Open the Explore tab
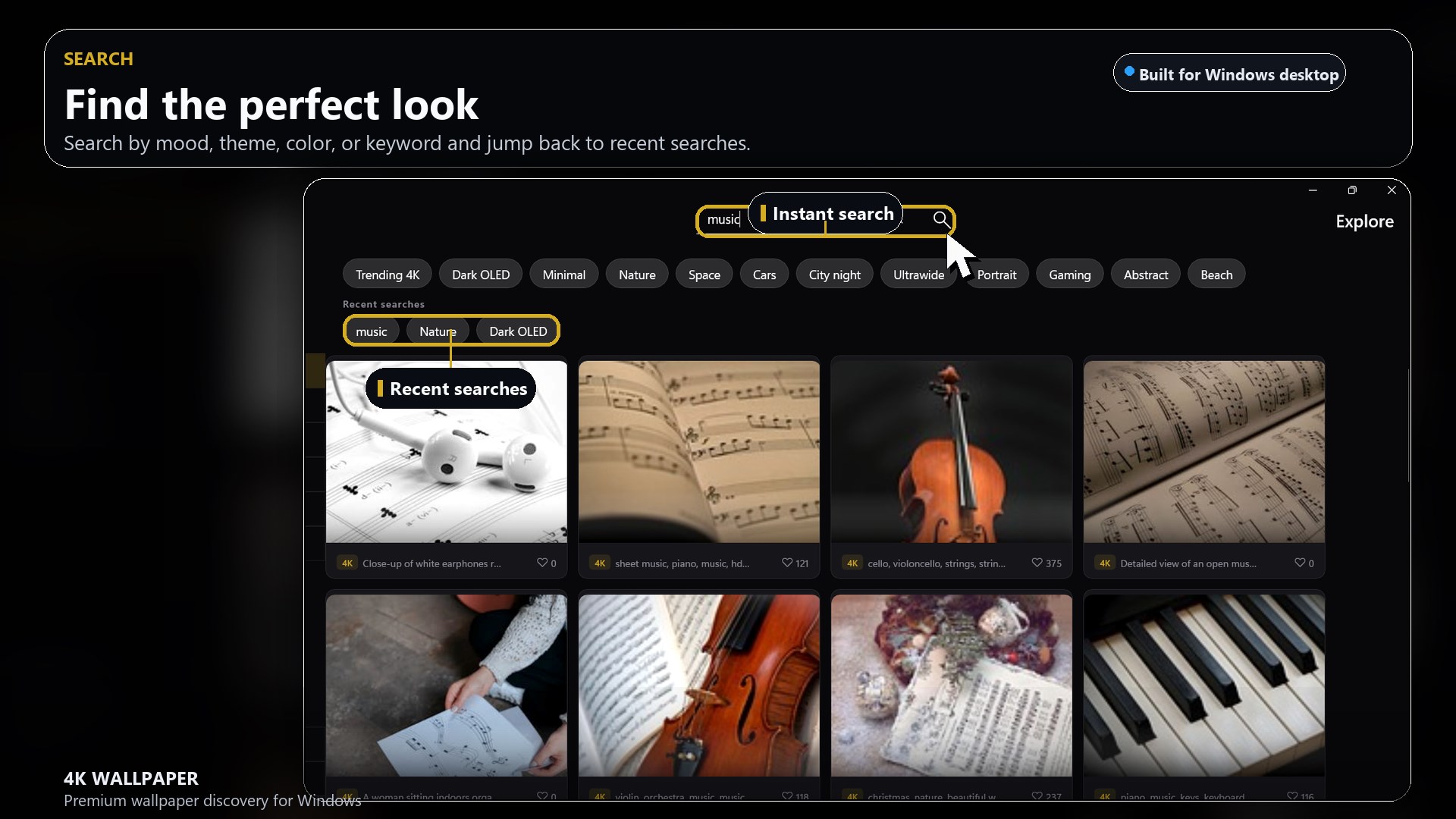The image size is (1456, 819). (1364, 221)
